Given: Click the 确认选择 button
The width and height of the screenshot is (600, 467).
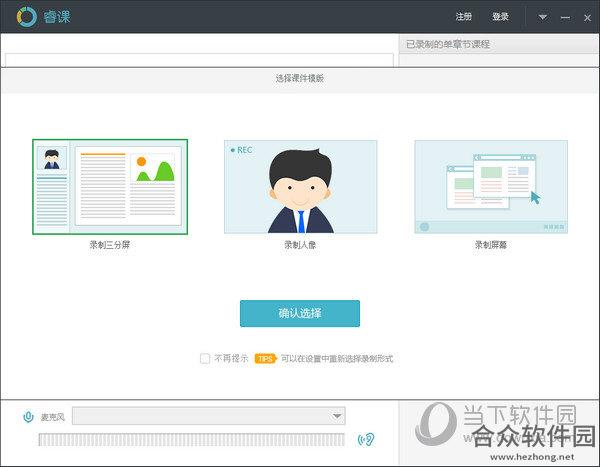Looking at the screenshot, I should tap(300, 314).
